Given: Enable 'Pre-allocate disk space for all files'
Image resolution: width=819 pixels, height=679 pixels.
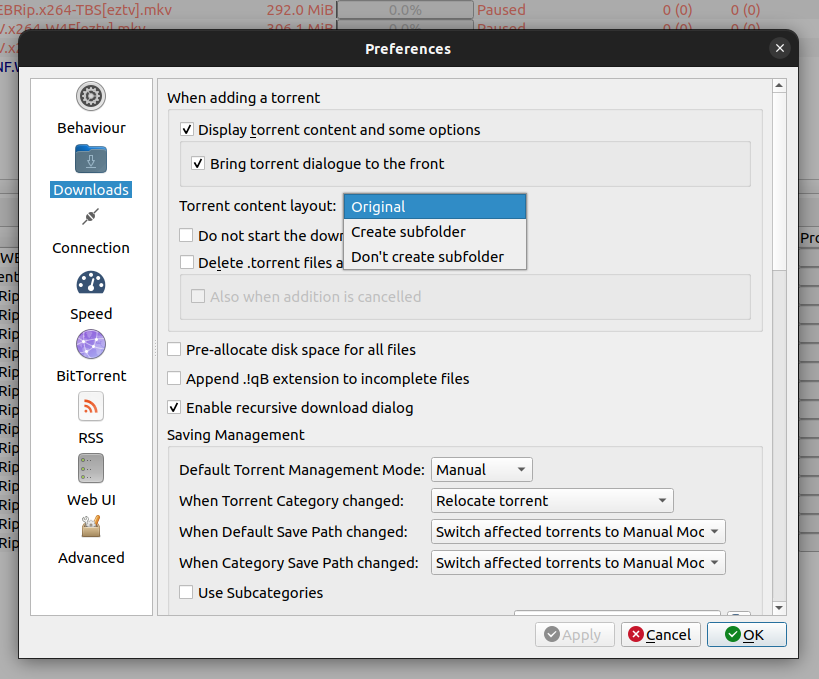Looking at the screenshot, I should 174,349.
